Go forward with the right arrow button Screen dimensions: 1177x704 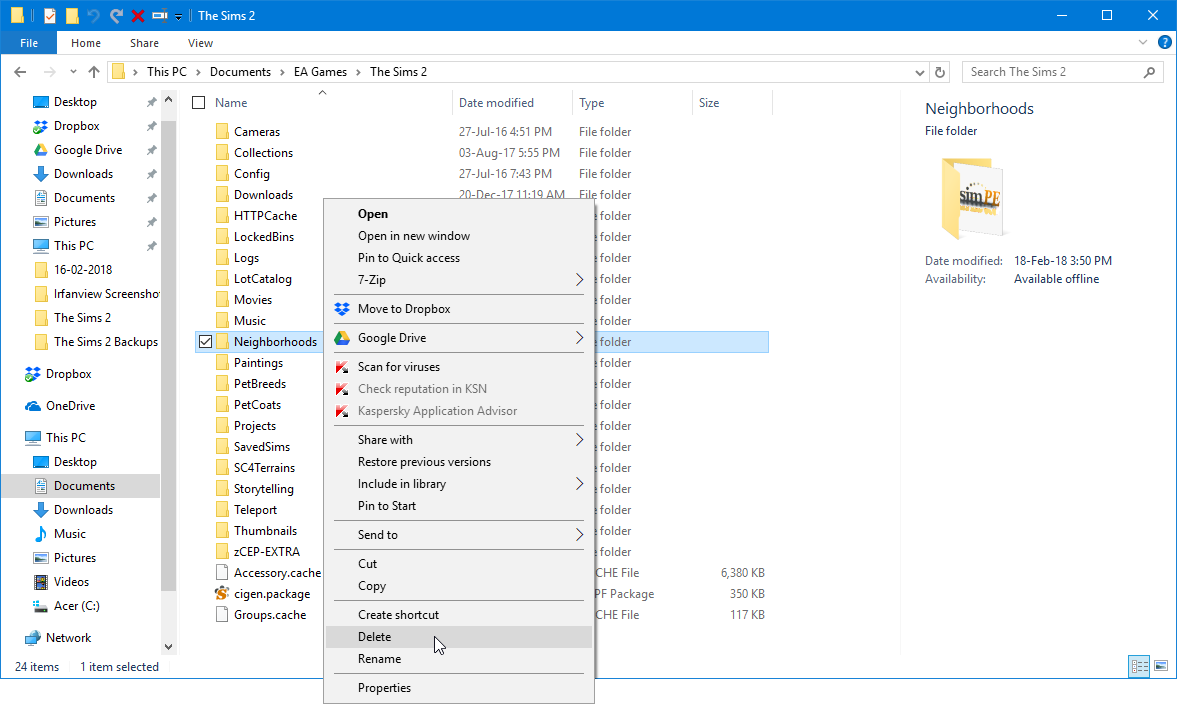[50, 72]
